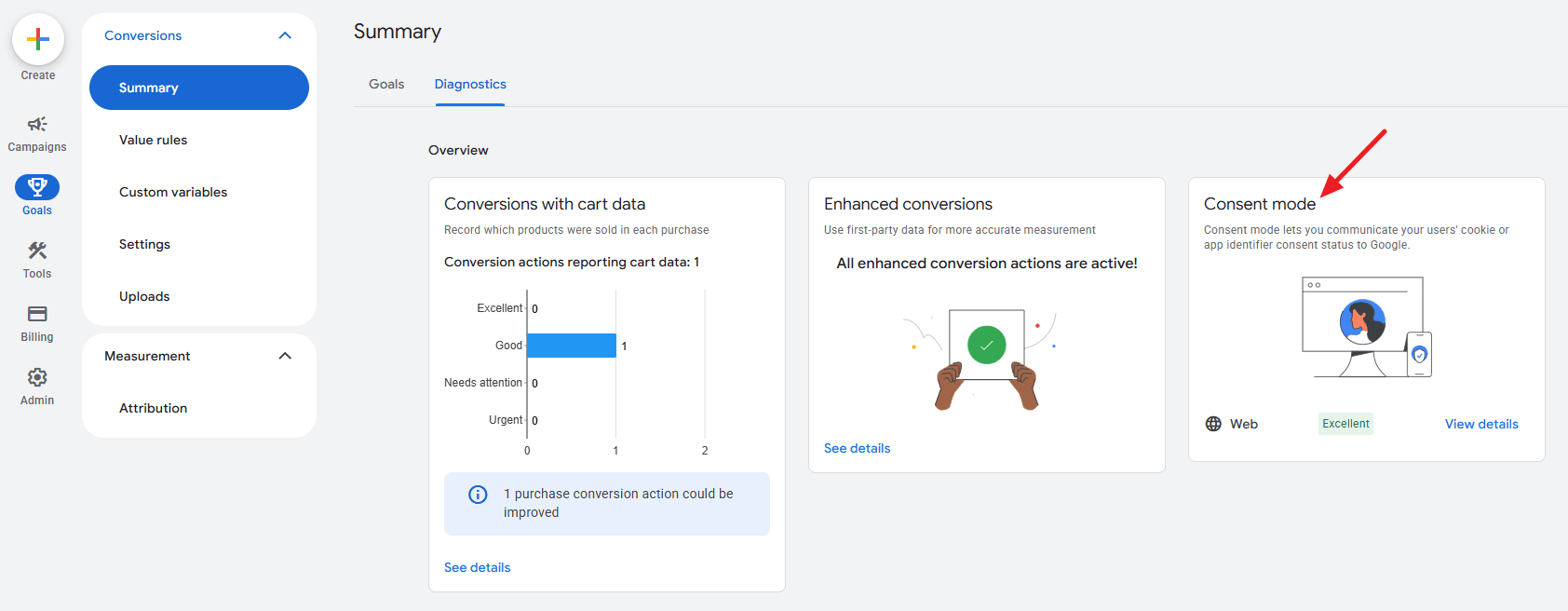This screenshot has height=611, width=1568.
Task: Open Campaigns via megaphone icon
Action: (37, 124)
